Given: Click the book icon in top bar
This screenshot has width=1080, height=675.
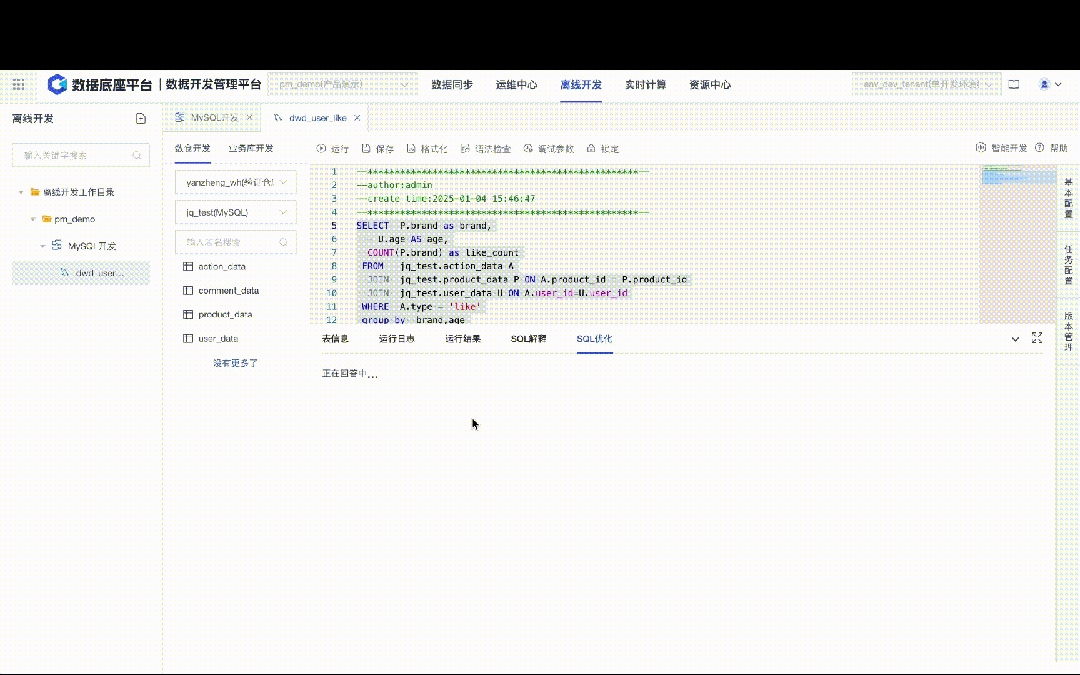Looking at the screenshot, I should (x=1014, y=85).
